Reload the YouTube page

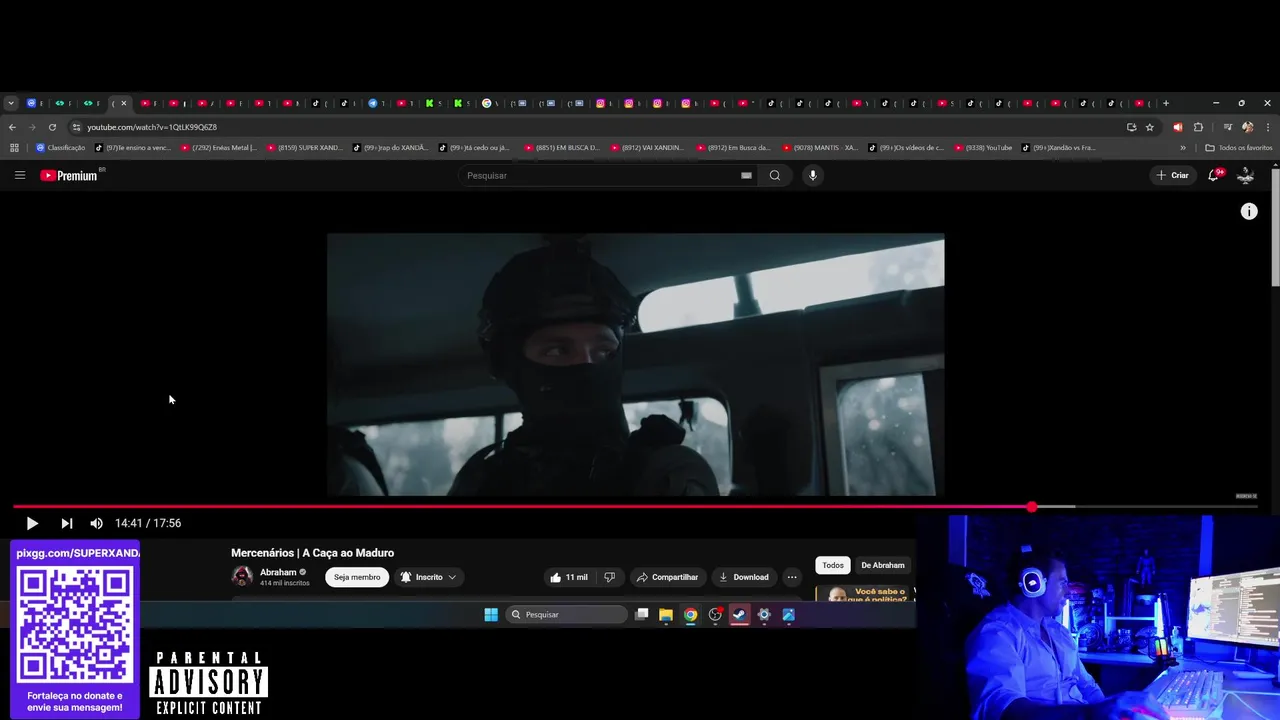tap(52, 127)
